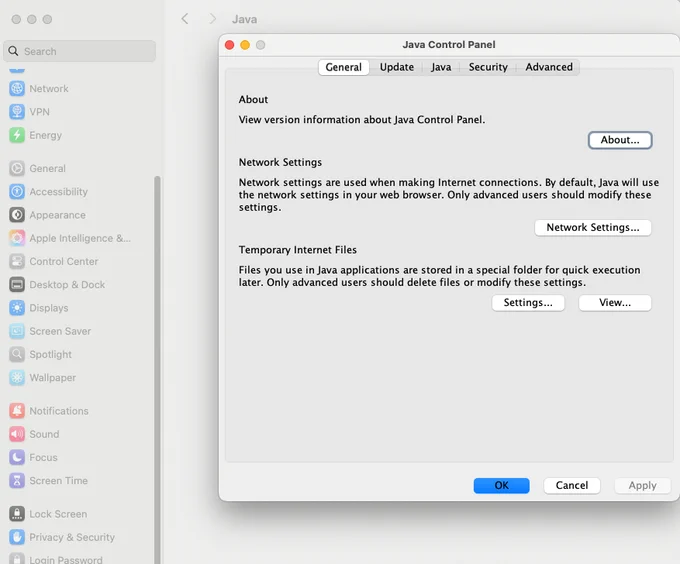Viewport: 680px width, 564px height.
Task: Select the Lock Screen icon
Action: [17, 514]
